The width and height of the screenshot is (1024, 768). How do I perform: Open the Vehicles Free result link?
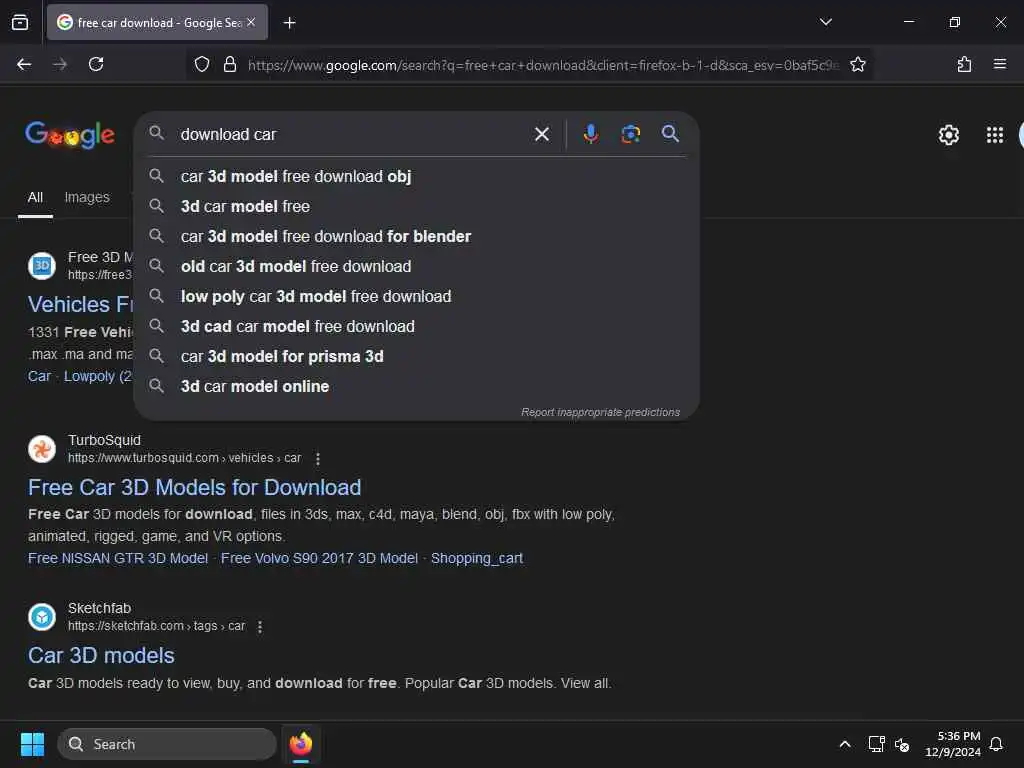pos(80,304)
